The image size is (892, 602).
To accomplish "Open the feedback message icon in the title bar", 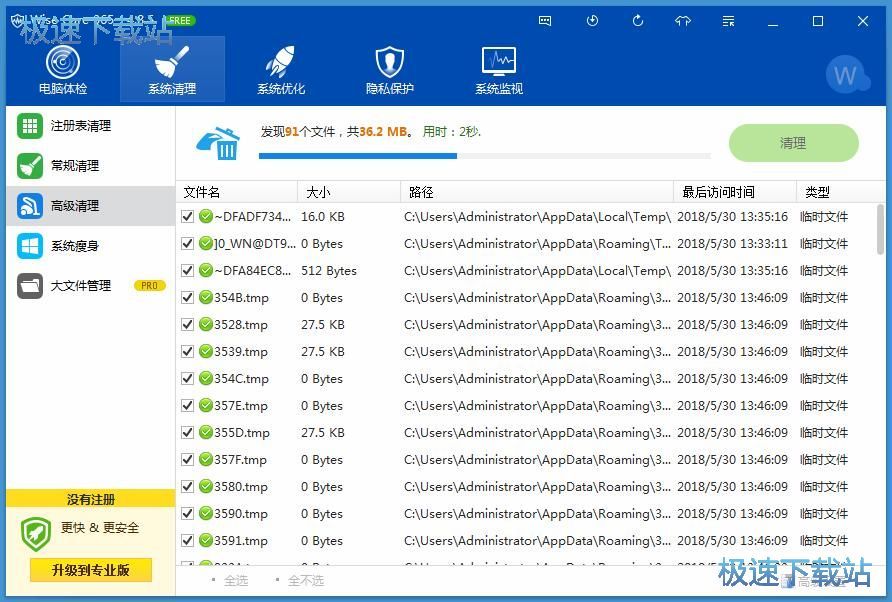I will [x=545, y=21].
